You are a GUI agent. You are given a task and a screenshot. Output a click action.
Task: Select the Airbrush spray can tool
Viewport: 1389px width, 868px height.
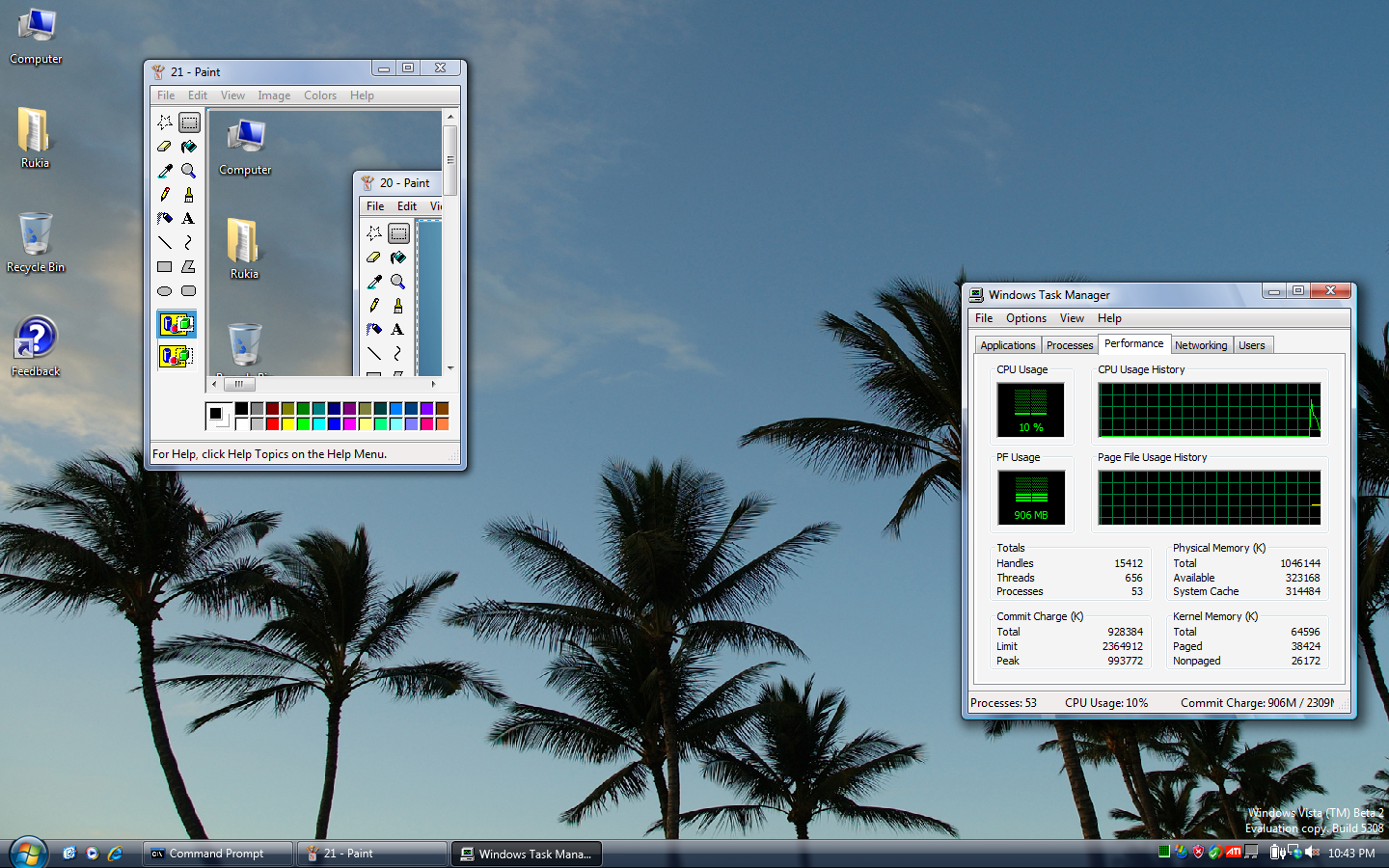coord(165,219)
